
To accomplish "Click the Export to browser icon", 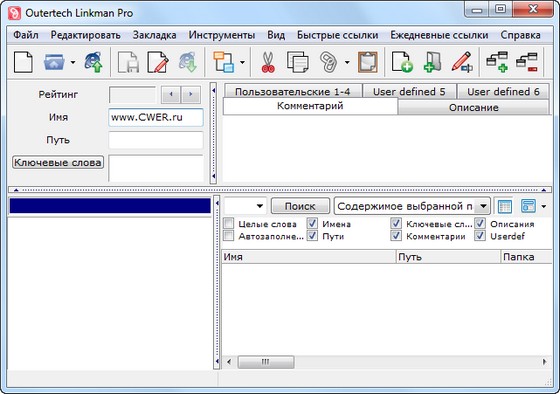I will click(x=188, y=62).
